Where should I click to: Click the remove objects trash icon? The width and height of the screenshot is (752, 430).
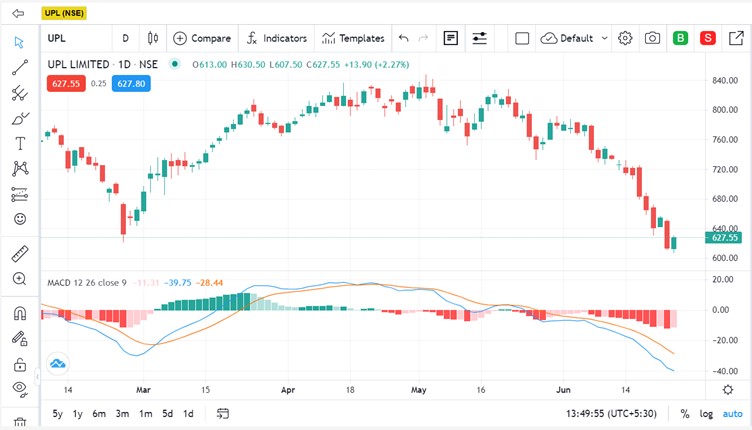tap(20, 422)
